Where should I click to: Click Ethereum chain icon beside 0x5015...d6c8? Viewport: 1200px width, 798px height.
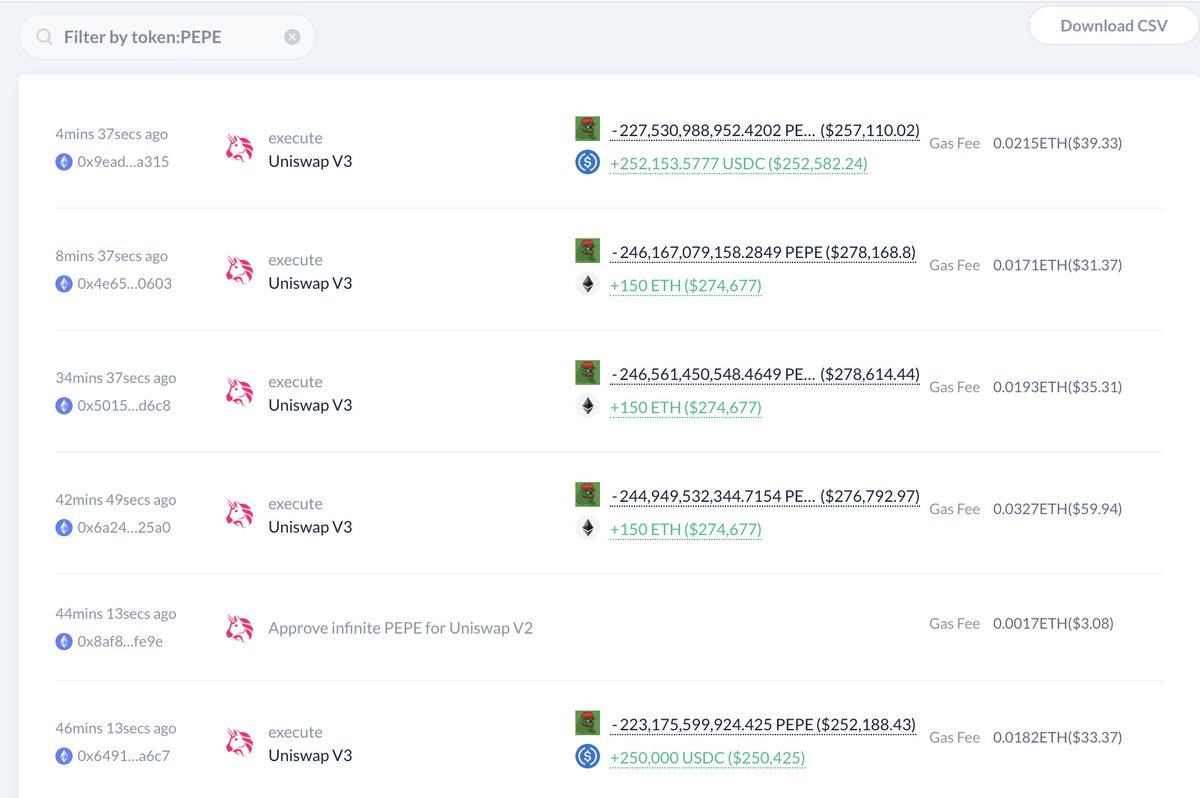point(64,405)
